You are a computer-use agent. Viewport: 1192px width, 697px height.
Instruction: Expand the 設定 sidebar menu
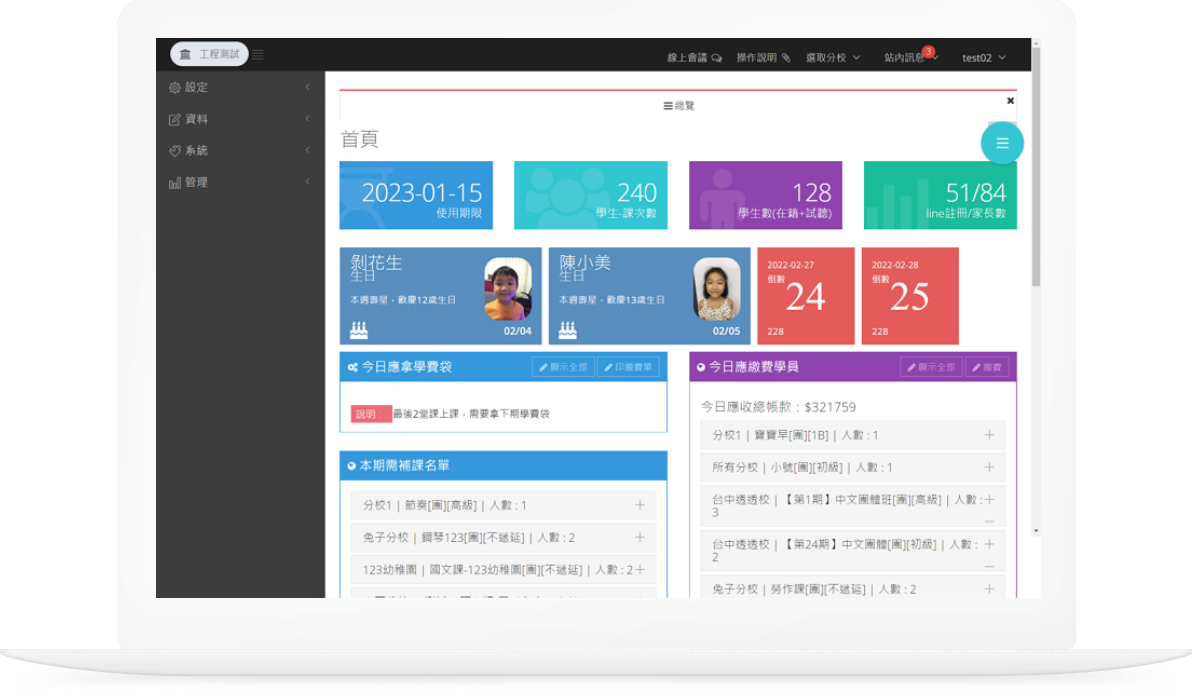pos(239,87)
